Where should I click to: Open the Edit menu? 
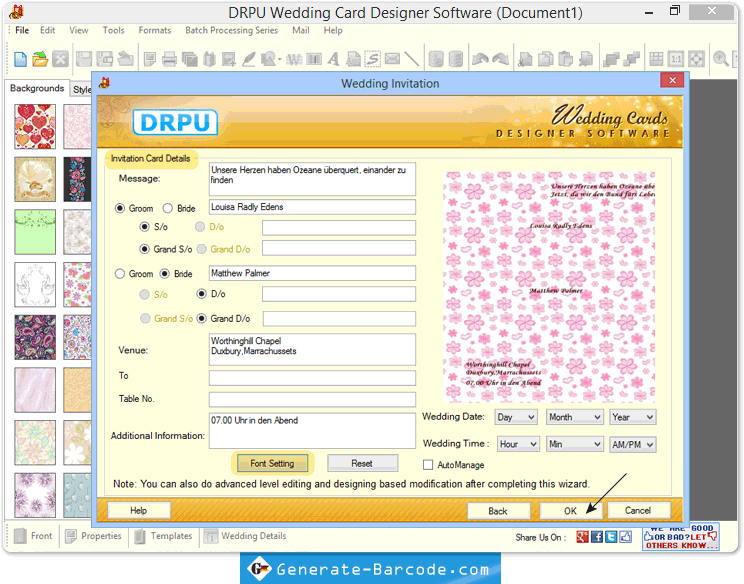pos(47,30)
